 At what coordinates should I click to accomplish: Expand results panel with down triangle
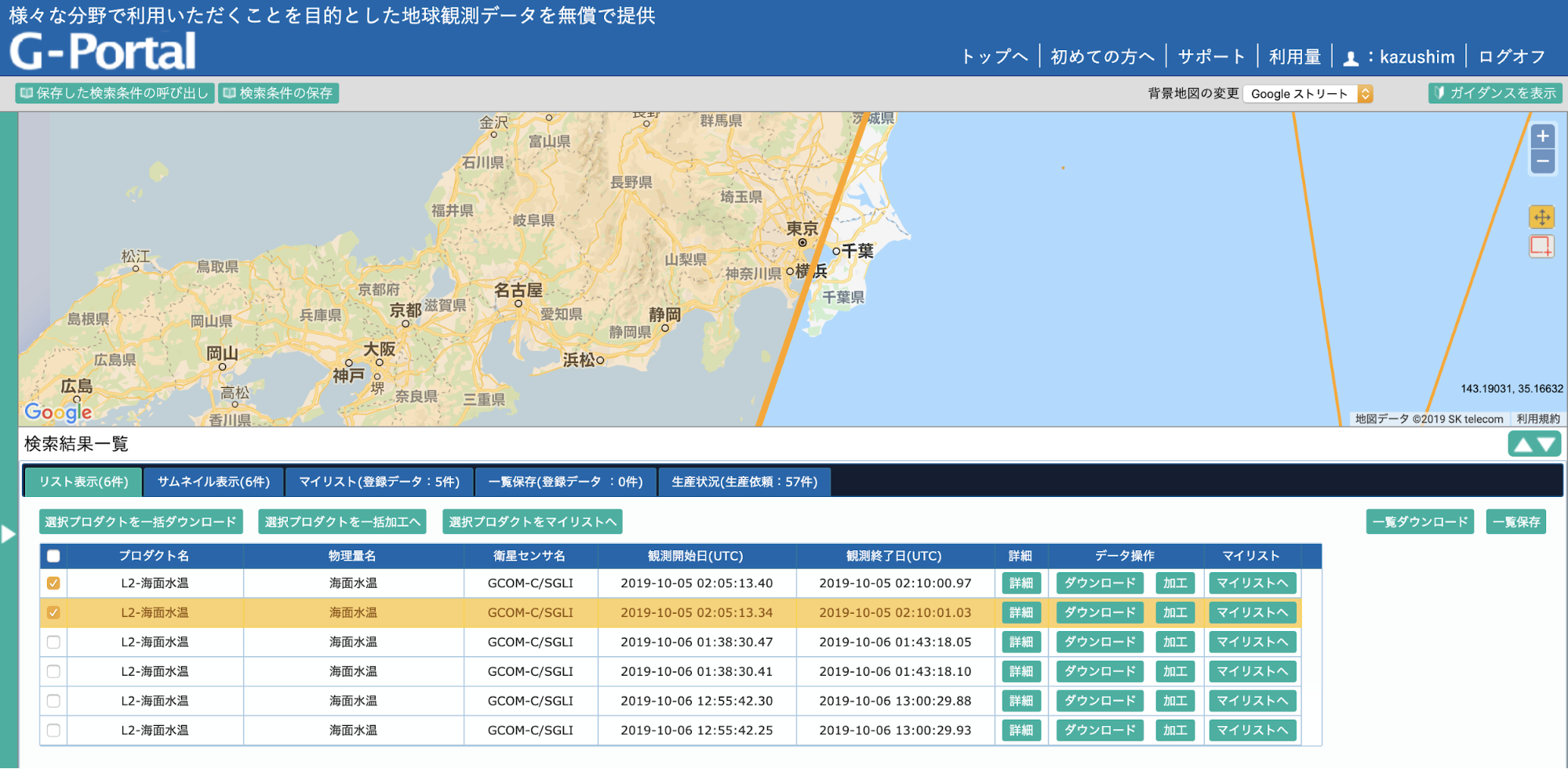tap(1547, 445)
